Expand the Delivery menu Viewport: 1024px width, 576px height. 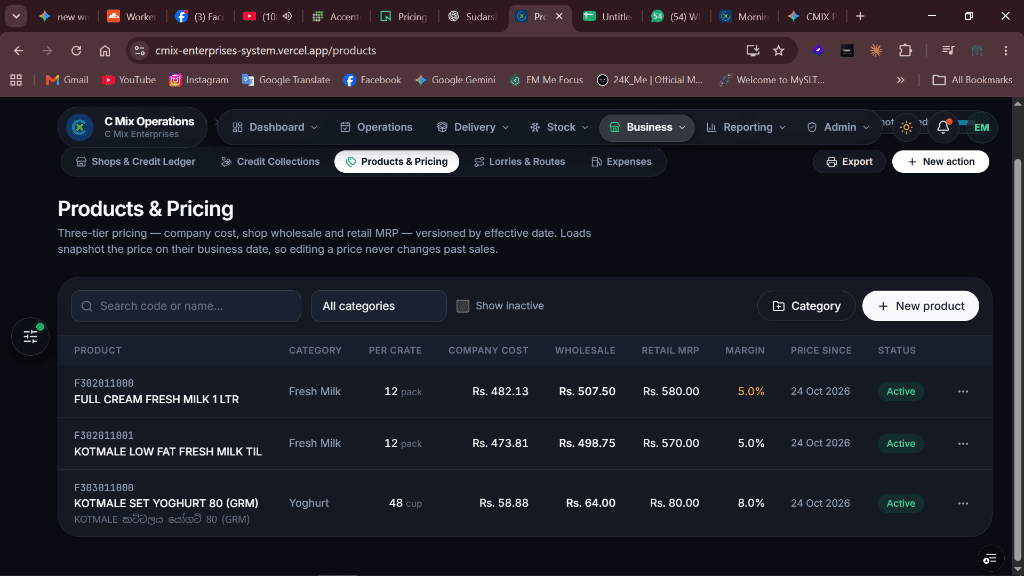(473, 127)
